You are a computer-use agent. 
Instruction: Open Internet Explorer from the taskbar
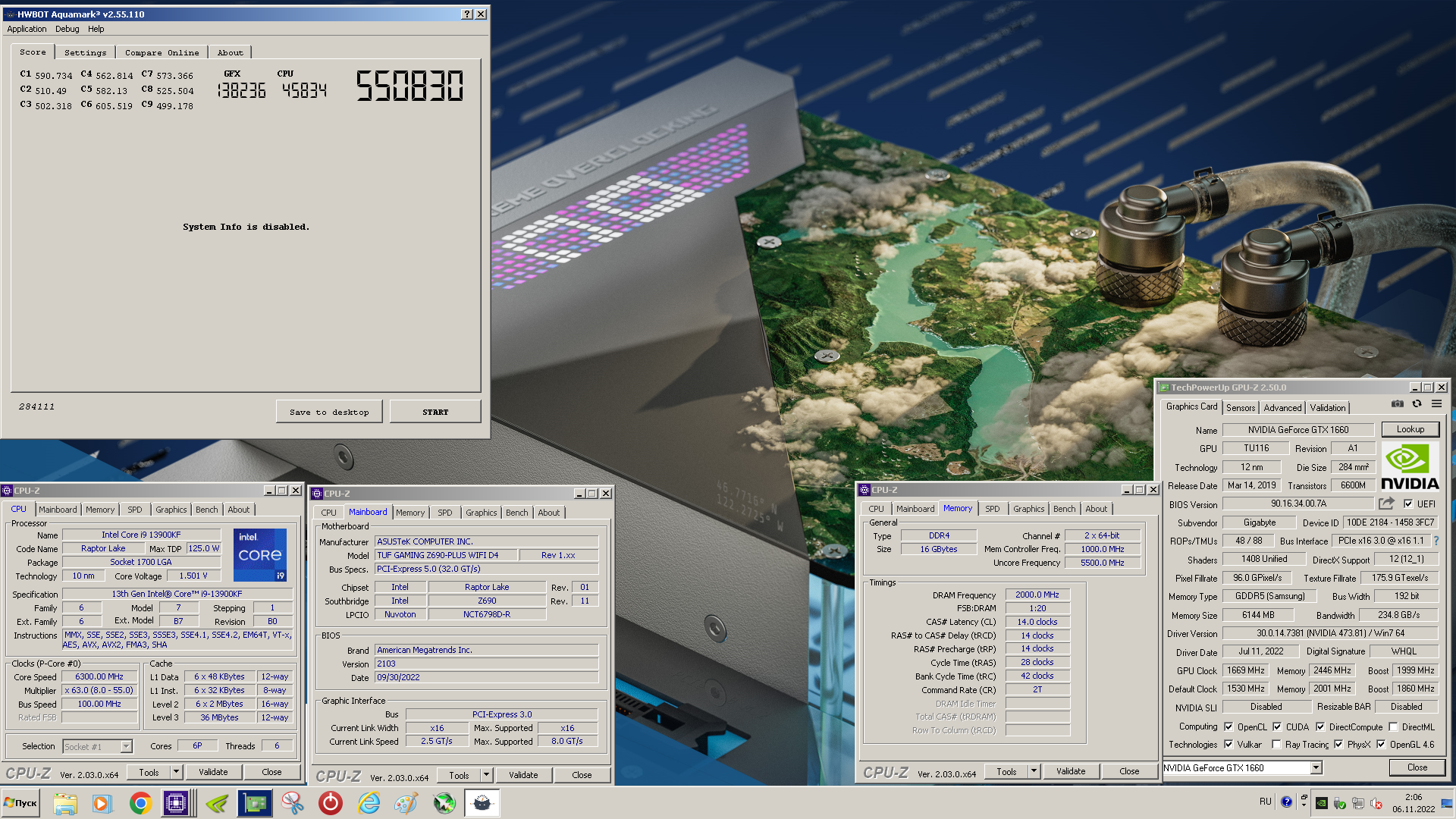click(x=369, y=803)
